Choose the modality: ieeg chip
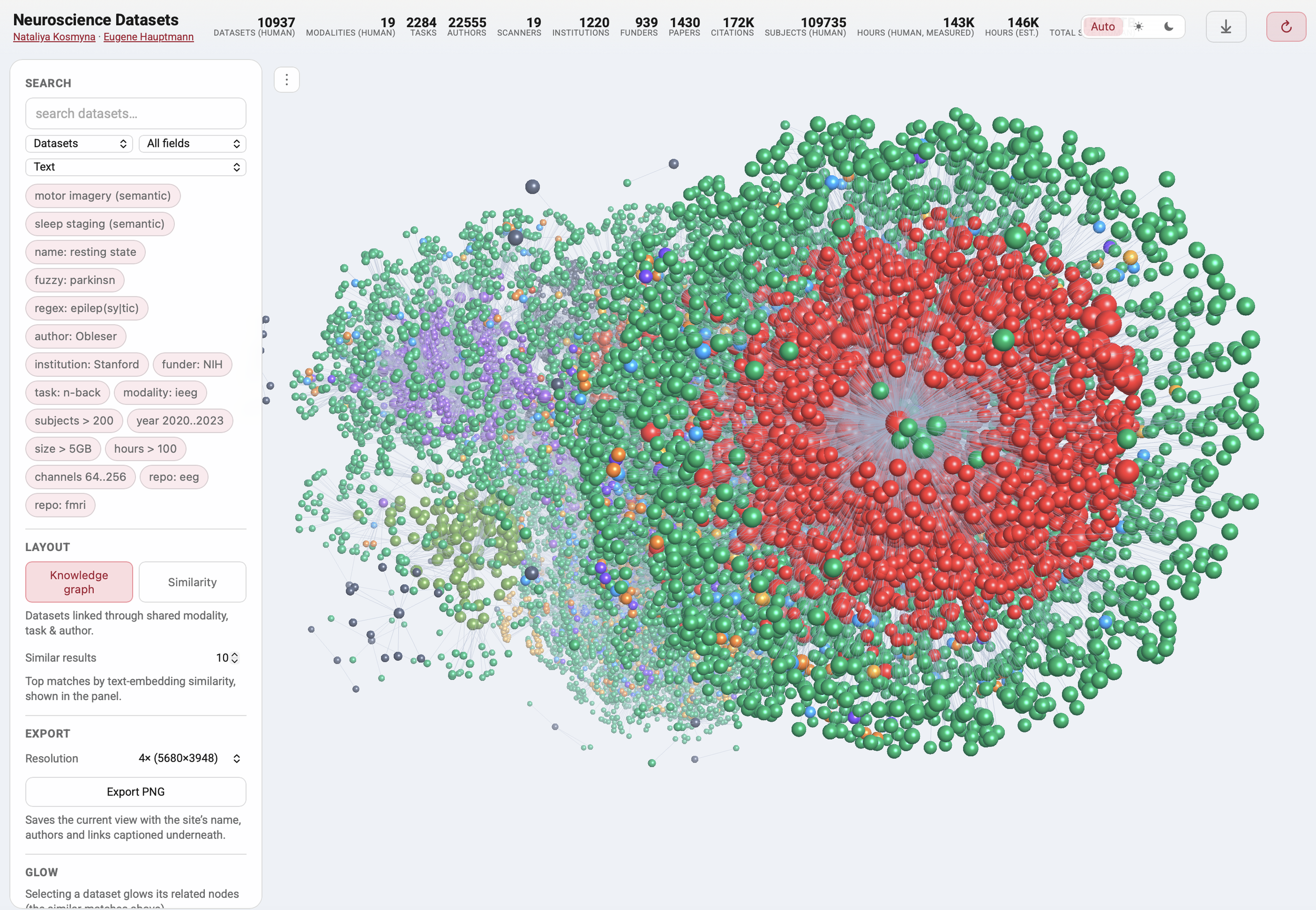 point(160,393)
